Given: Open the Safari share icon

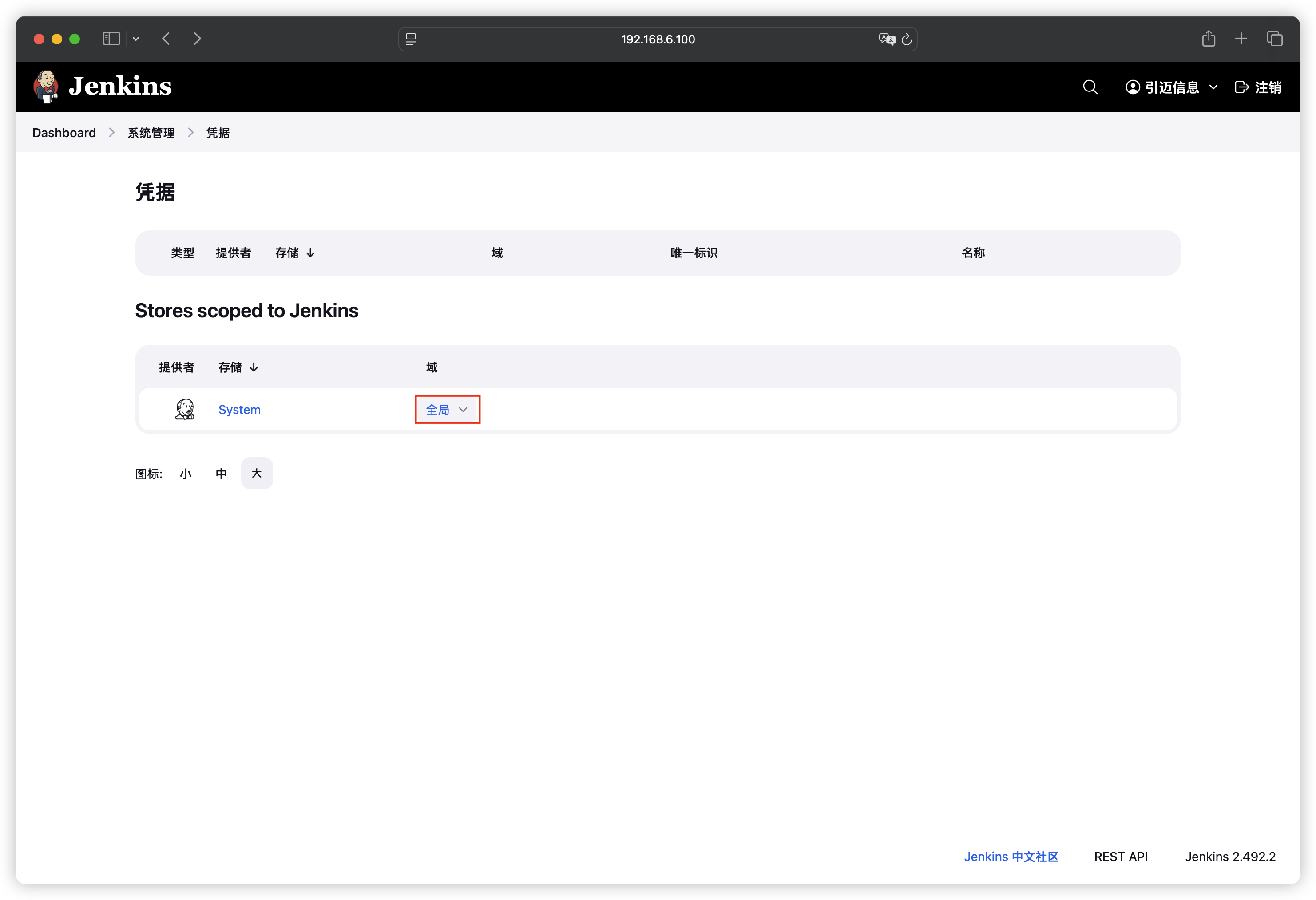Looking at the screenshot, I should coord(1209,39).
